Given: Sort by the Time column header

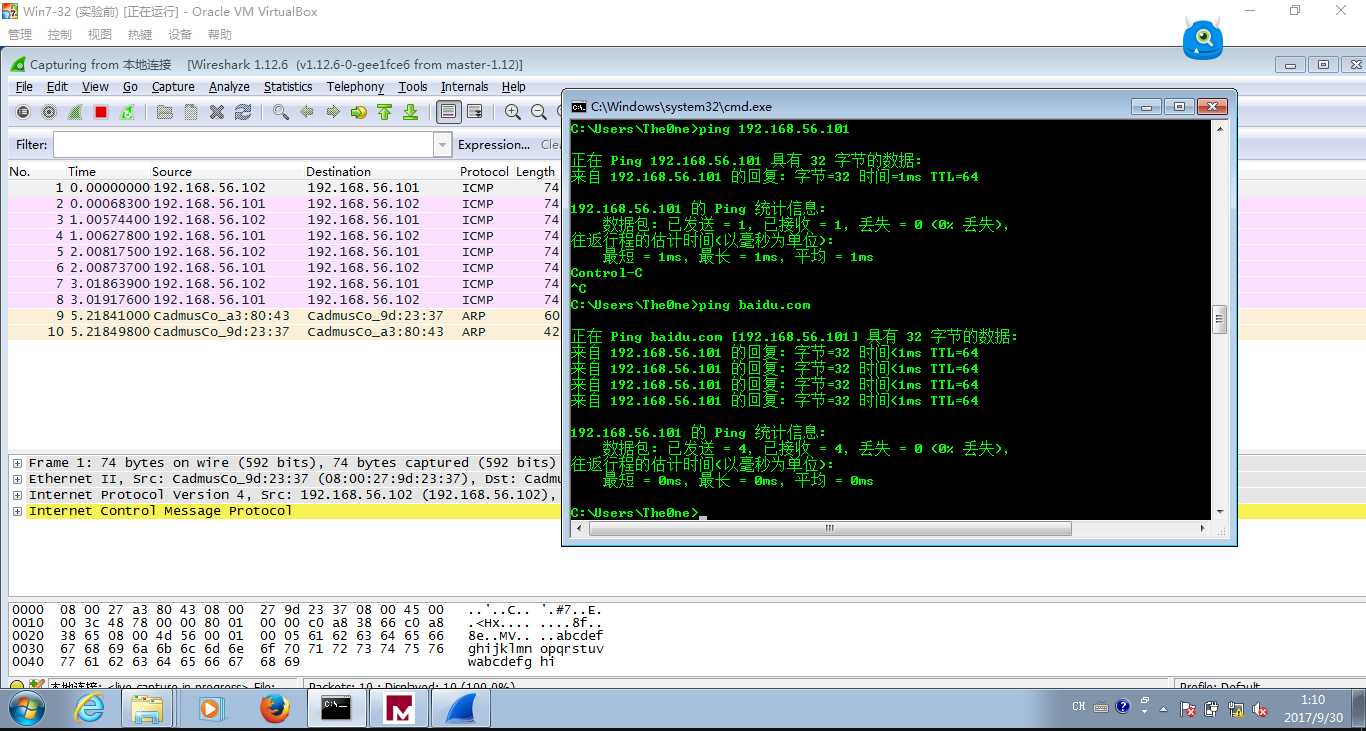Looking at the screenshot, I should 82,172.
